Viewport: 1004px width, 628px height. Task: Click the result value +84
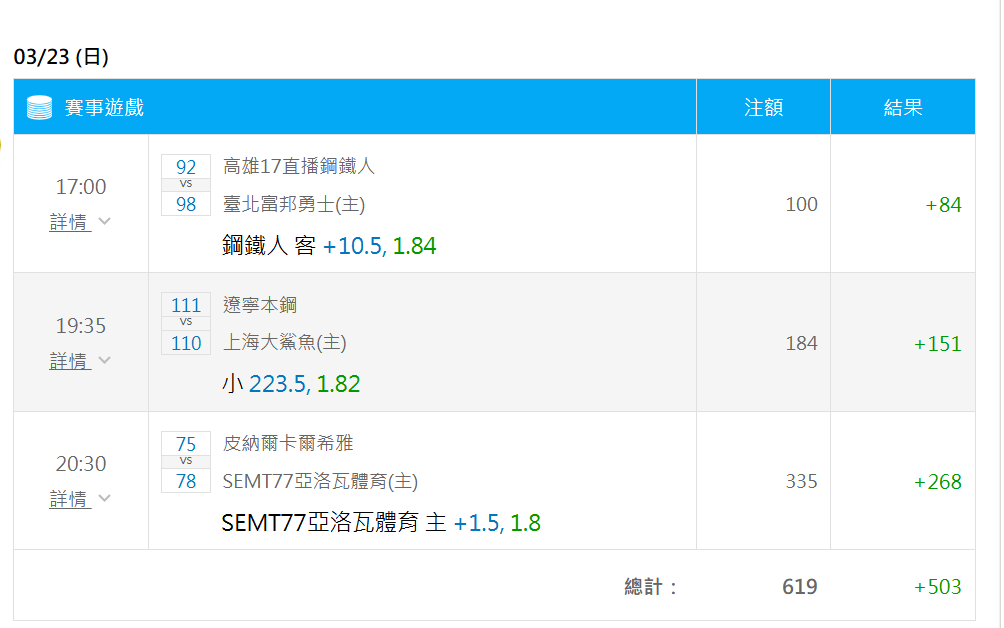943,205
